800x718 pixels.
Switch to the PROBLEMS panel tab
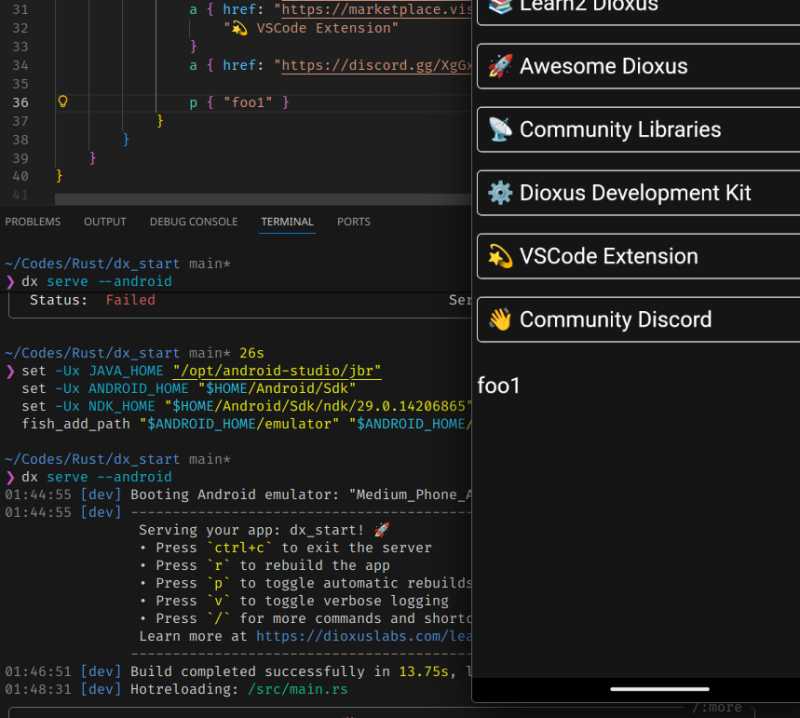point(33,222)
